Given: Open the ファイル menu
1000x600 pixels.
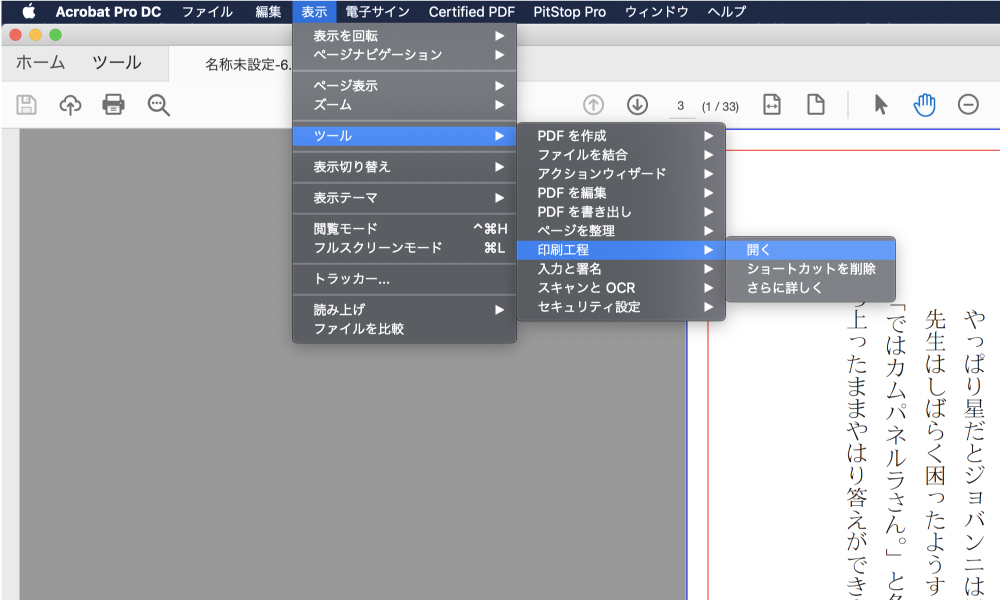Looking at the screenshot, I should [x=207, y=11].
